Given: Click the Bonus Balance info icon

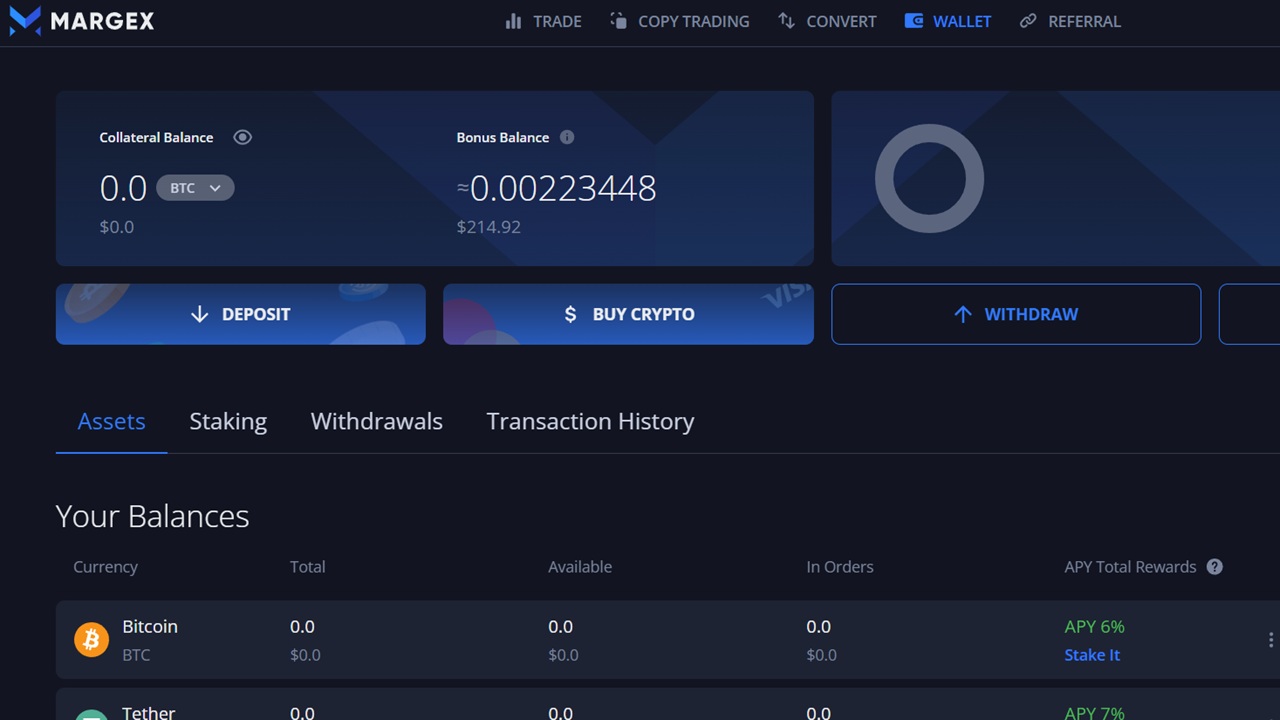Looking at the screenshot, I should 567,137.
